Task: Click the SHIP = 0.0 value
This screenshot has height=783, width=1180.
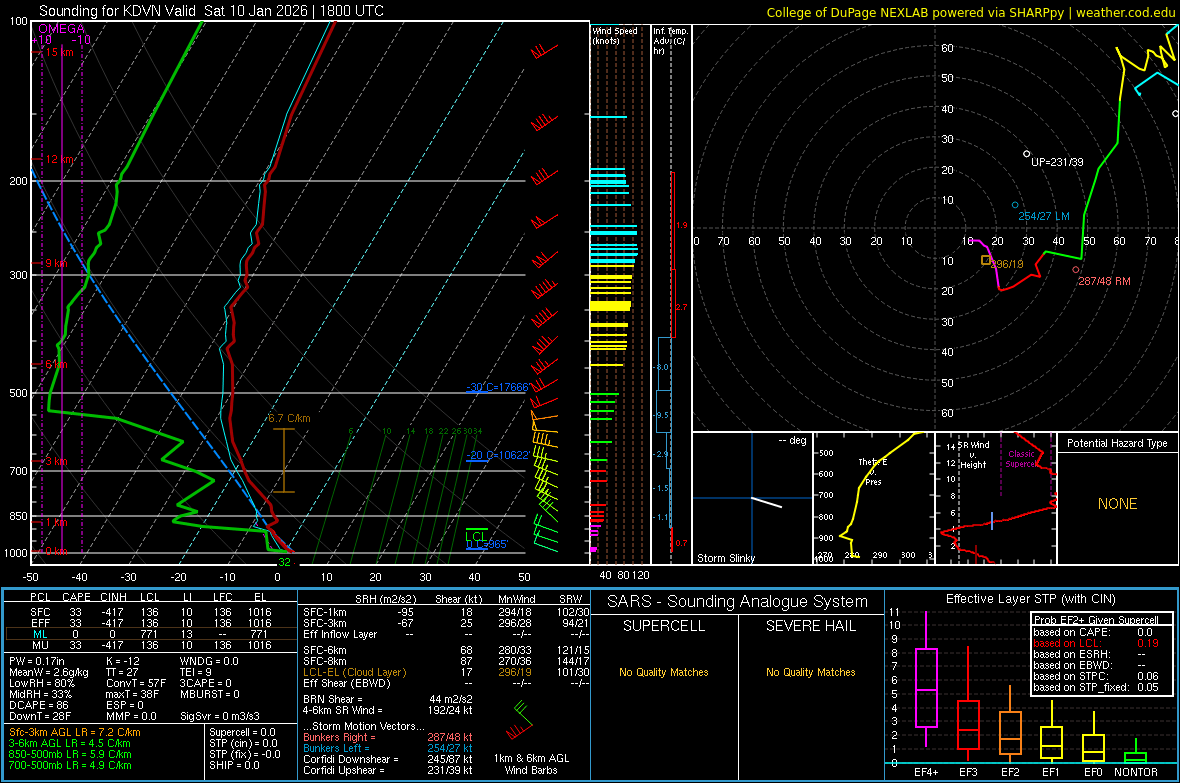Action: (x=234, y=765)
